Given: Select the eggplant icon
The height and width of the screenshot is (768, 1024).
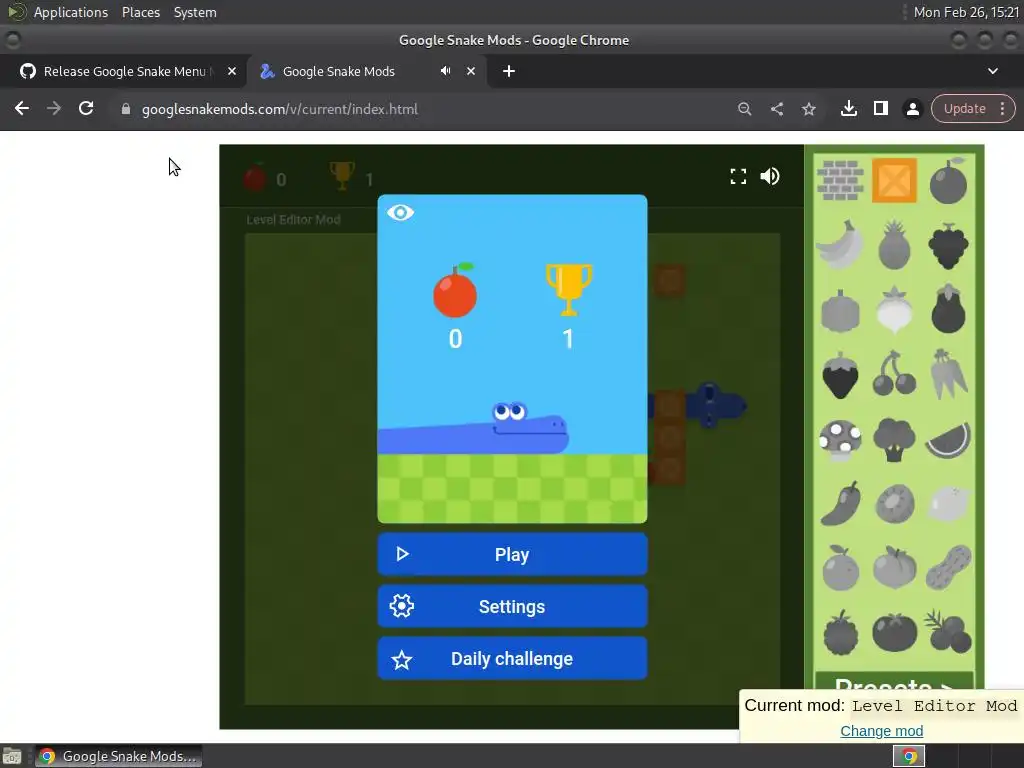Looking at the screenshot, I should click(x=948, y=310).
